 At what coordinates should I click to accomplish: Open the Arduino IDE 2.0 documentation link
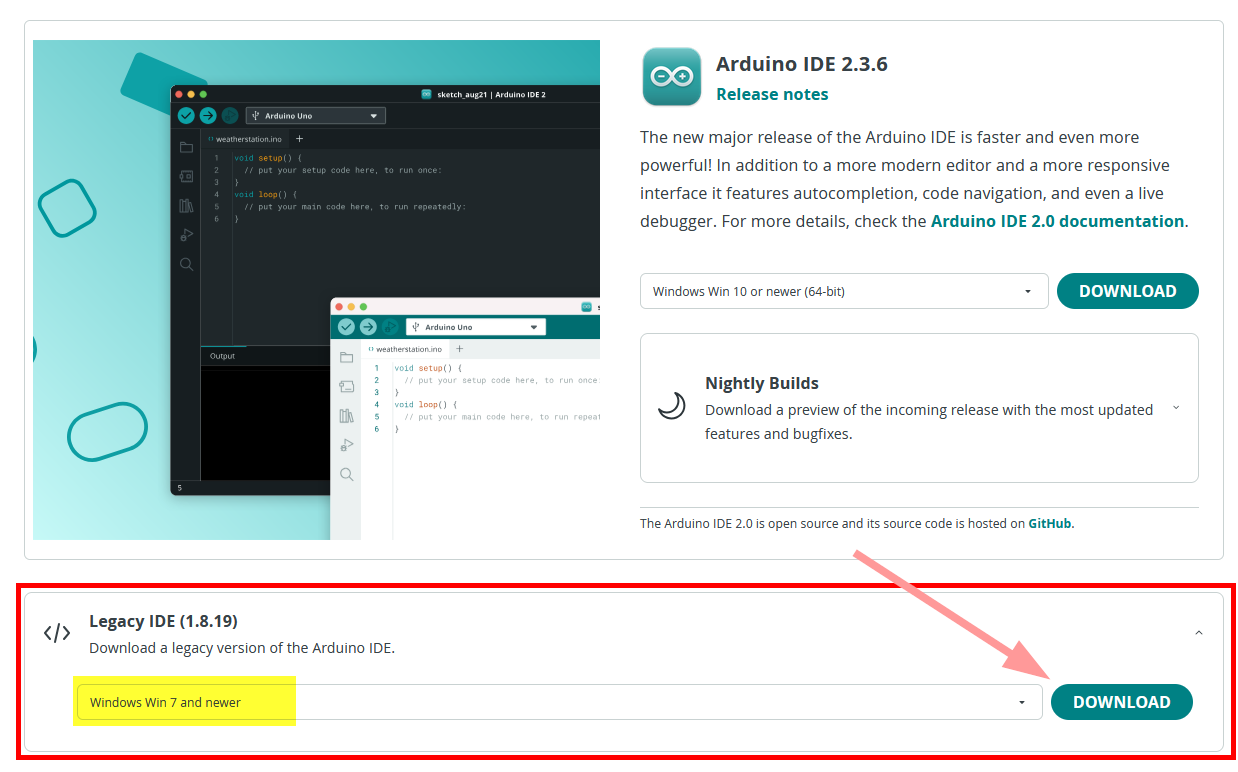[x=1057, y=221]
